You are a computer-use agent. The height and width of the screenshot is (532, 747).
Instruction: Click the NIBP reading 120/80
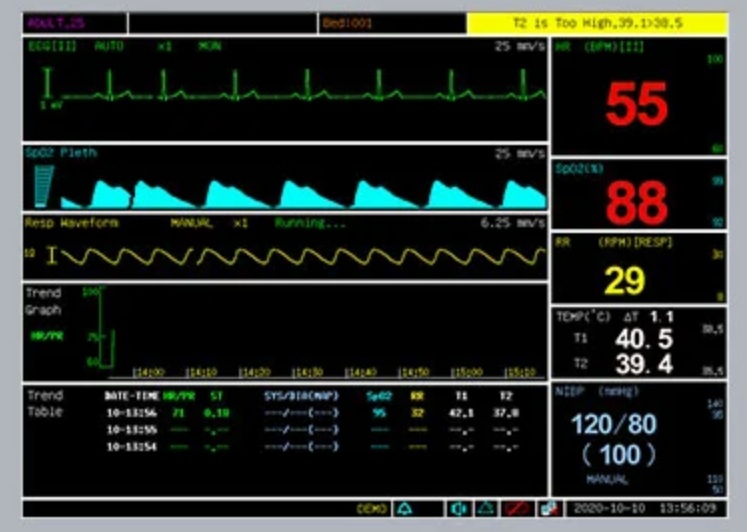pos(614,424)
